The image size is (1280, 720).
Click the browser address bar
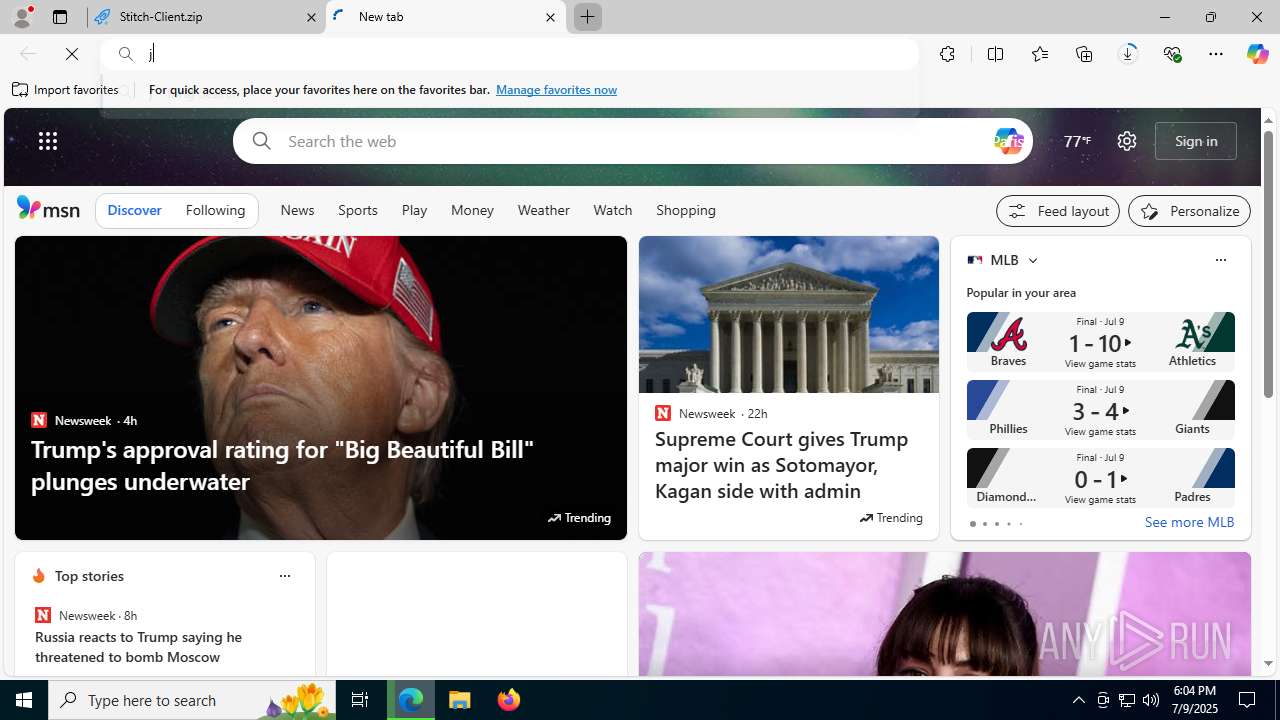[x=509, y=54]
